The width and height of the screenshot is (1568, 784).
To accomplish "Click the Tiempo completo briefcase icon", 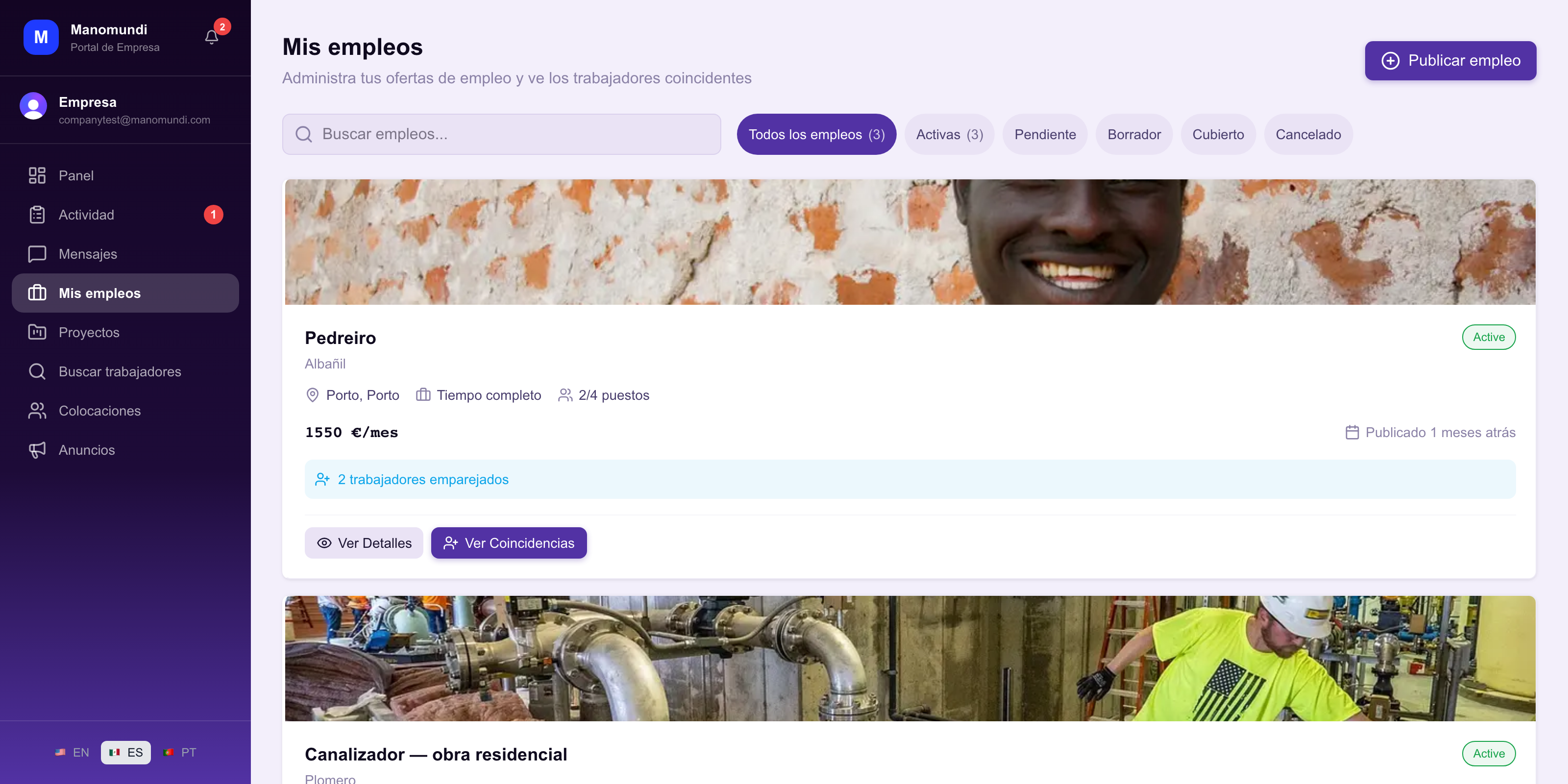I will 423,395.
